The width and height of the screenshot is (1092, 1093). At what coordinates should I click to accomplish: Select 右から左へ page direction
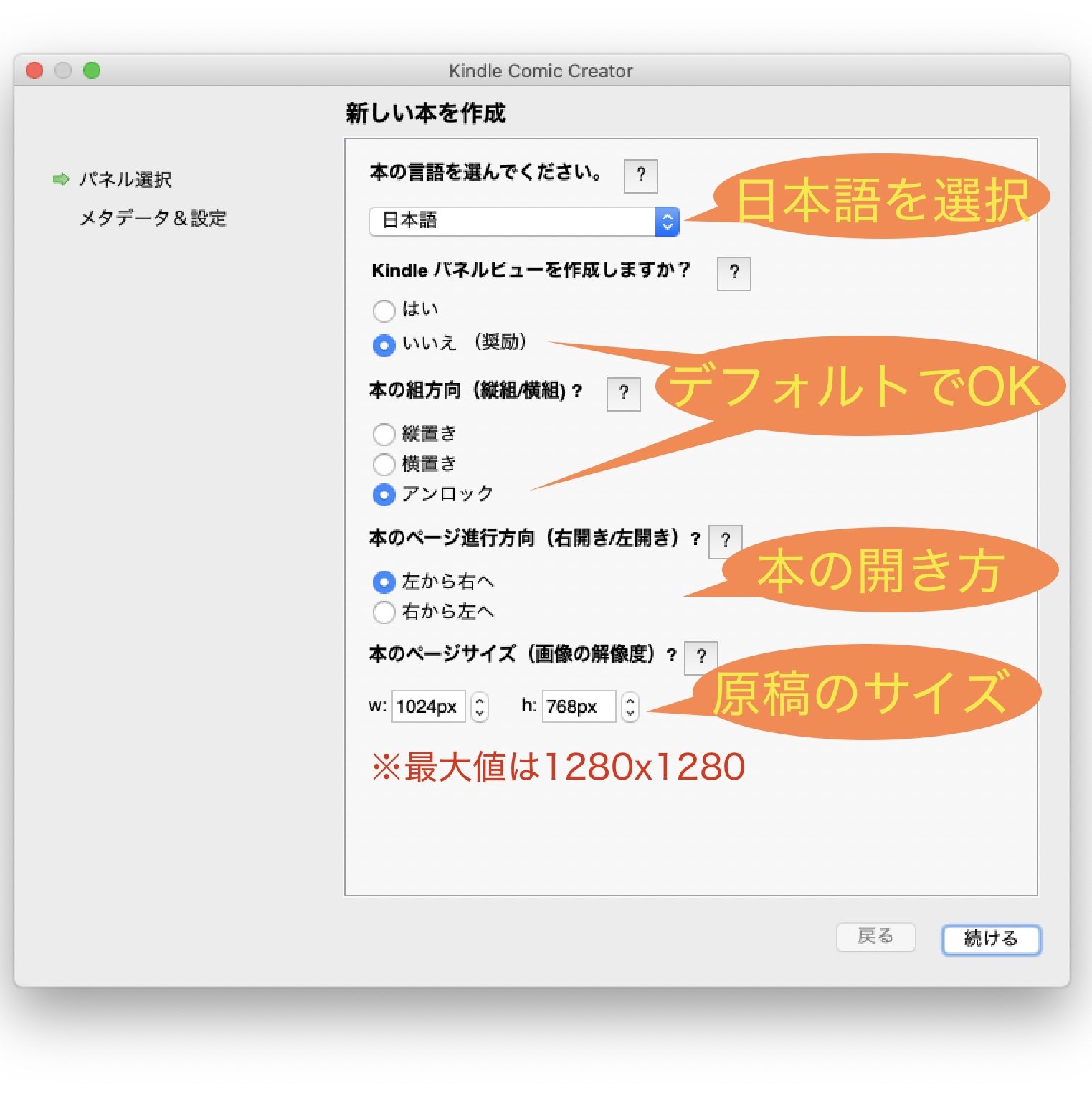point(384,612)
